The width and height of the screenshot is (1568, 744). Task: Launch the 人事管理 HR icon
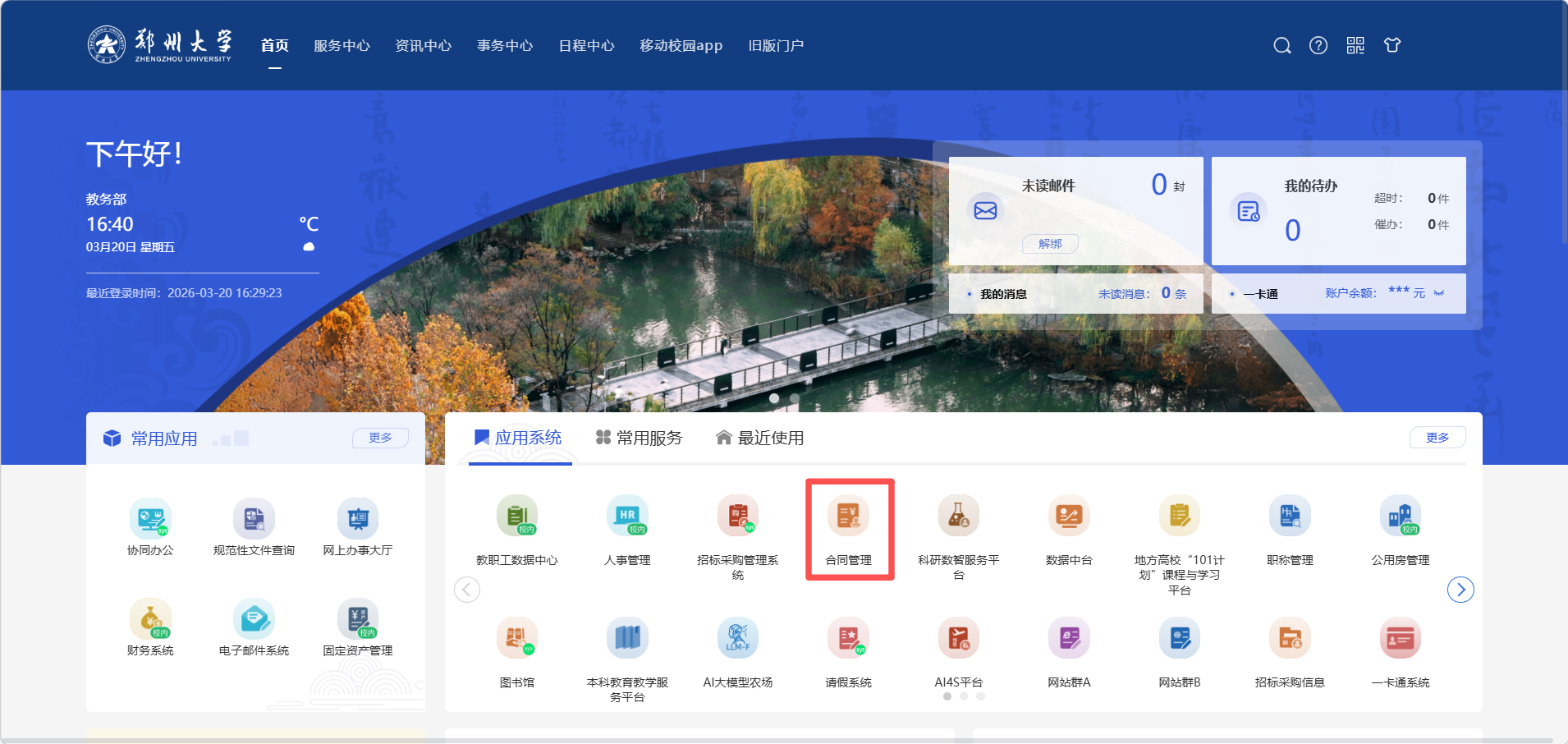click(x=627, y=517)
